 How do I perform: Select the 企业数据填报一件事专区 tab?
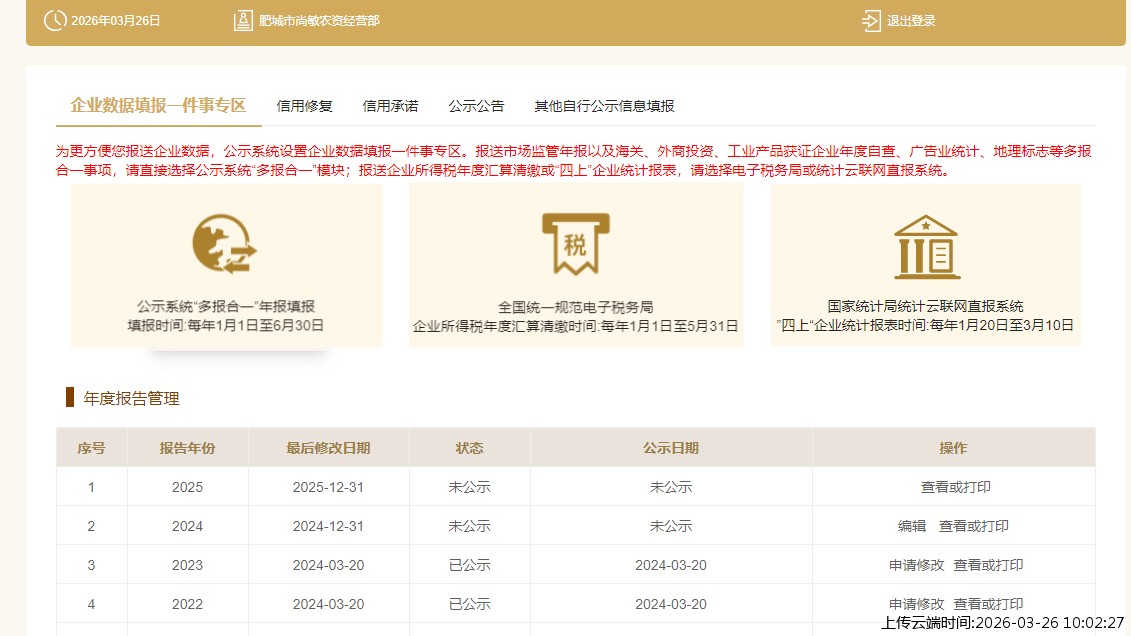(x=158, y=105)
